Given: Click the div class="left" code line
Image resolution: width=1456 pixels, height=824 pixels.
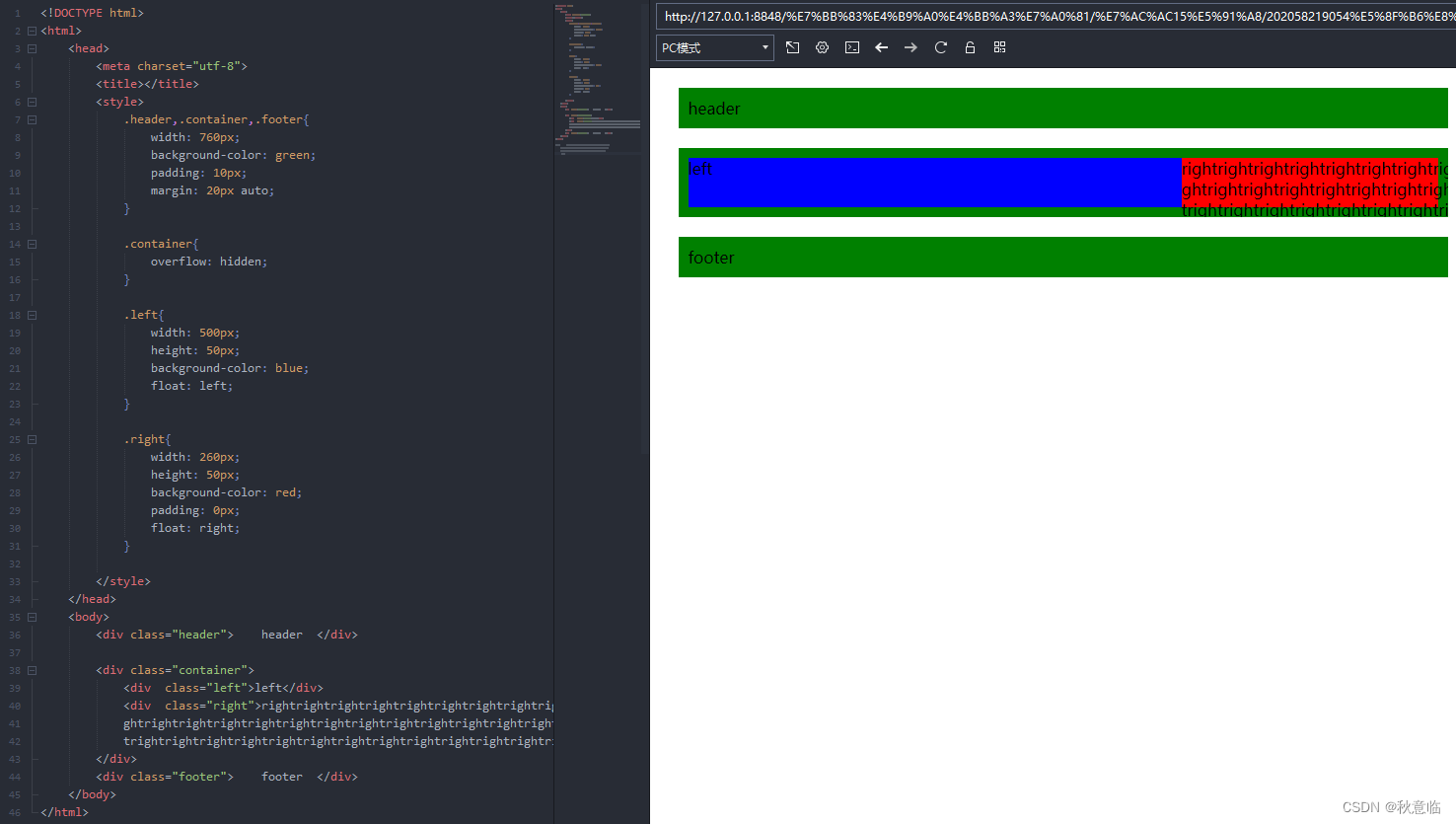Looking at the screenshot, I should coord(223,688).
